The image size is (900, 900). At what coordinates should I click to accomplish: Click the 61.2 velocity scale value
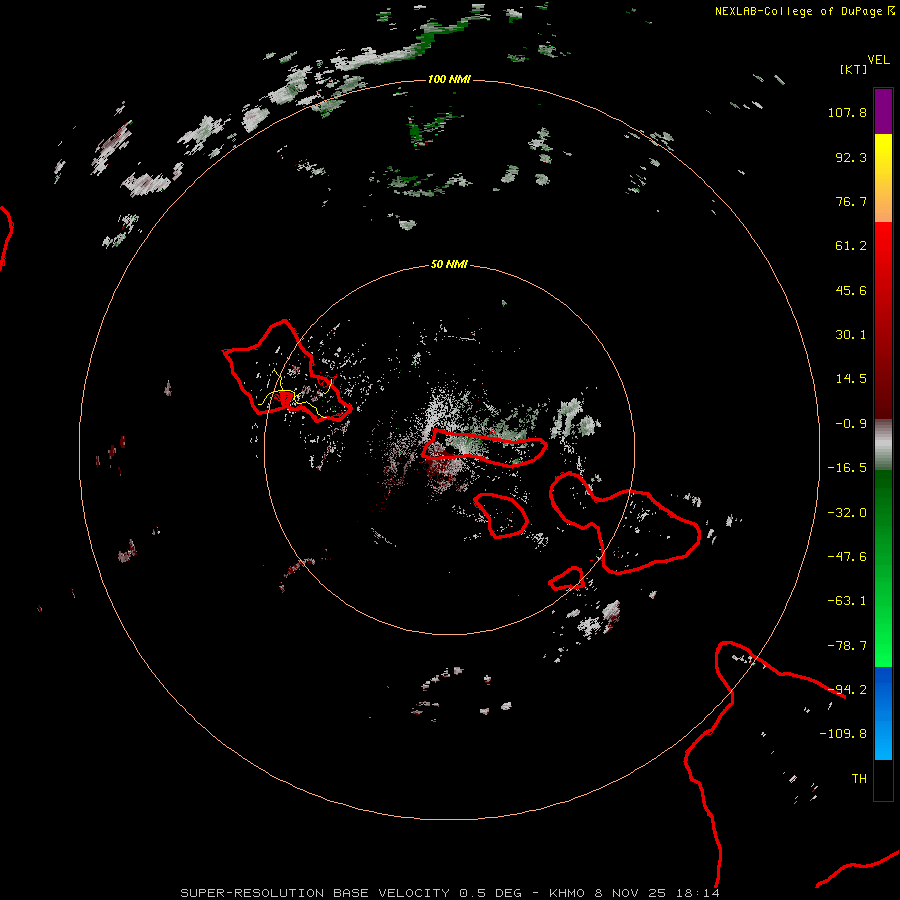click(x=851, y=246)
